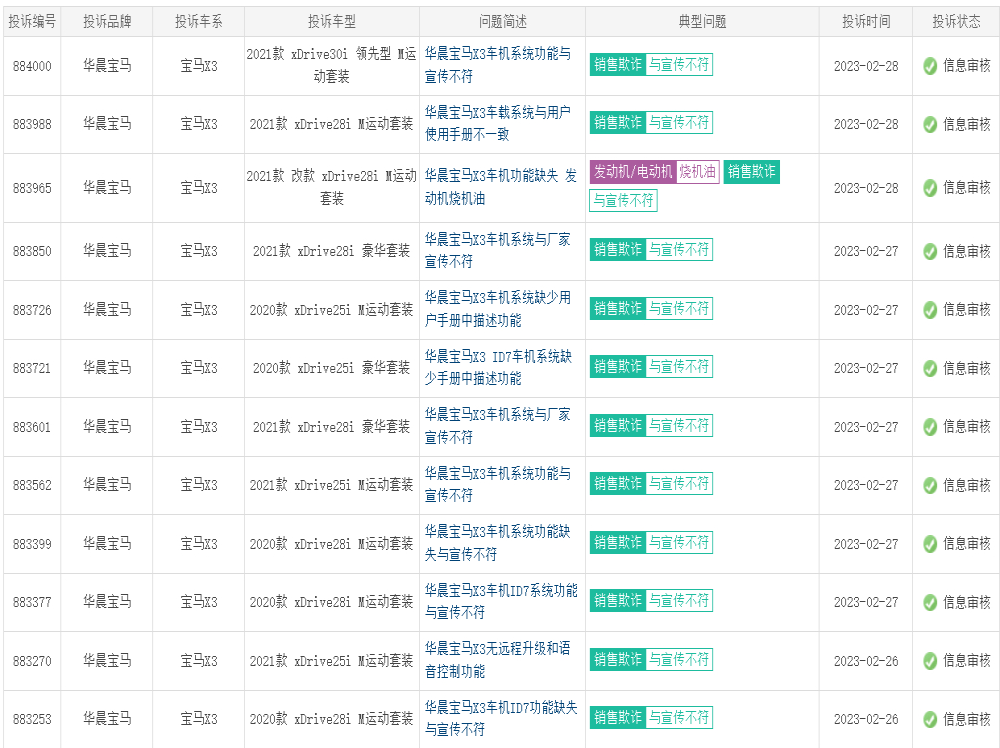The height and width of the screenshot is (748, 1000).
Task: Click model '2021款 改款 xDrive28i M运动套装'
Action: (x=331, y=187)
